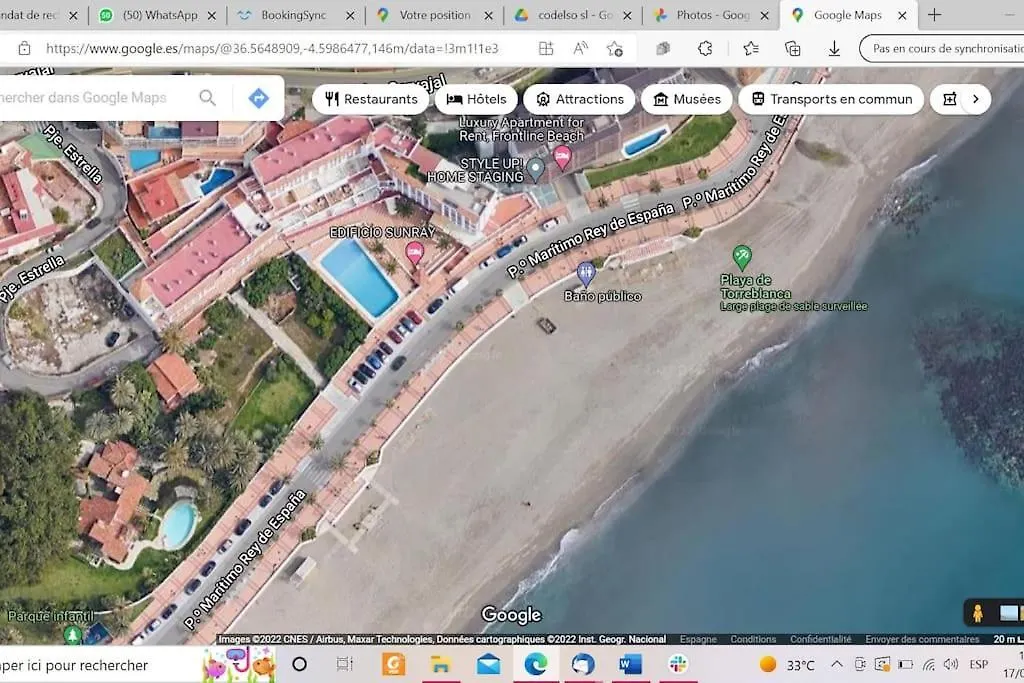
Task: Open the Espagne link in map footer
Action: (697, 639)
